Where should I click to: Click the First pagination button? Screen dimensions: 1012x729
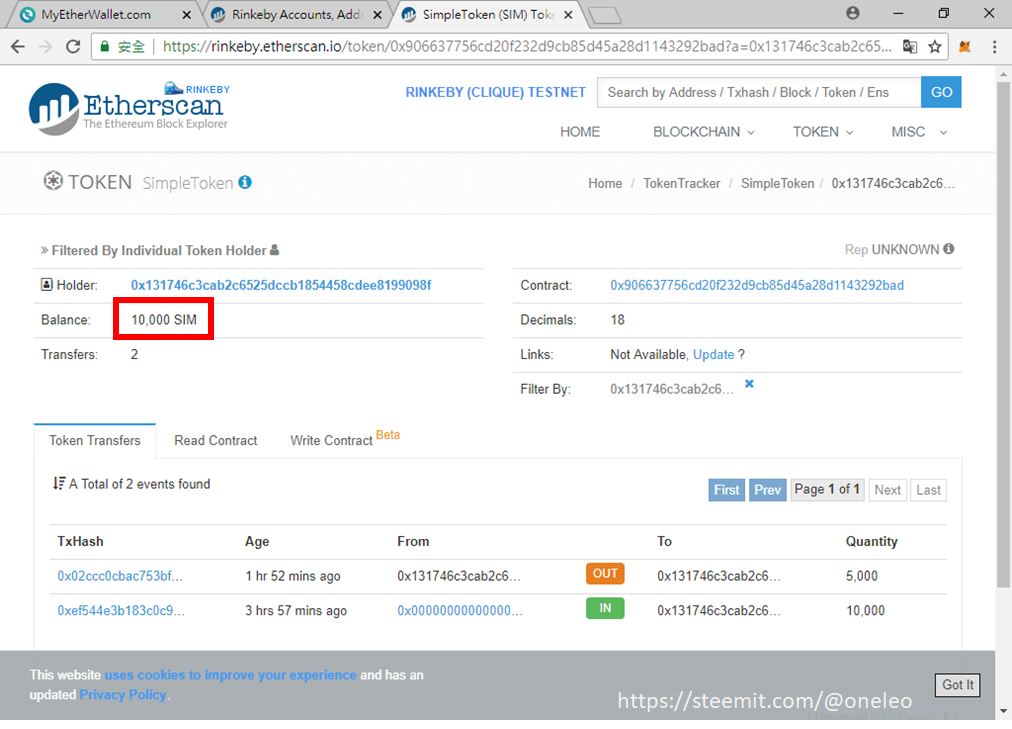(x=726, y=490)
